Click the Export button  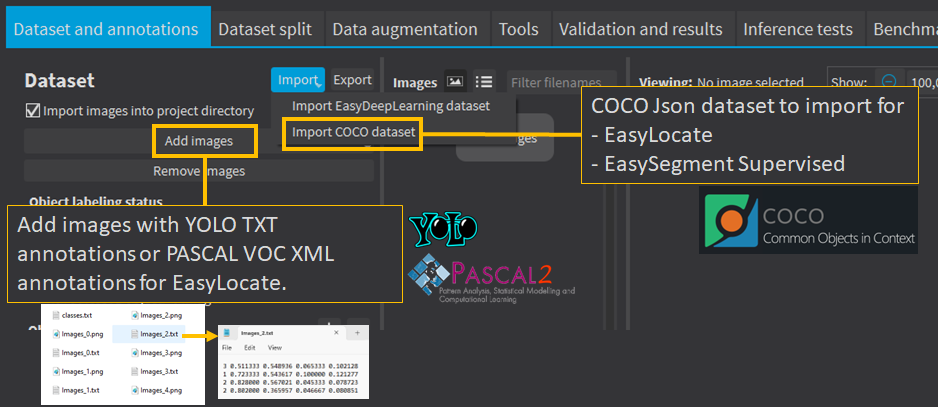tap(352, 80)
